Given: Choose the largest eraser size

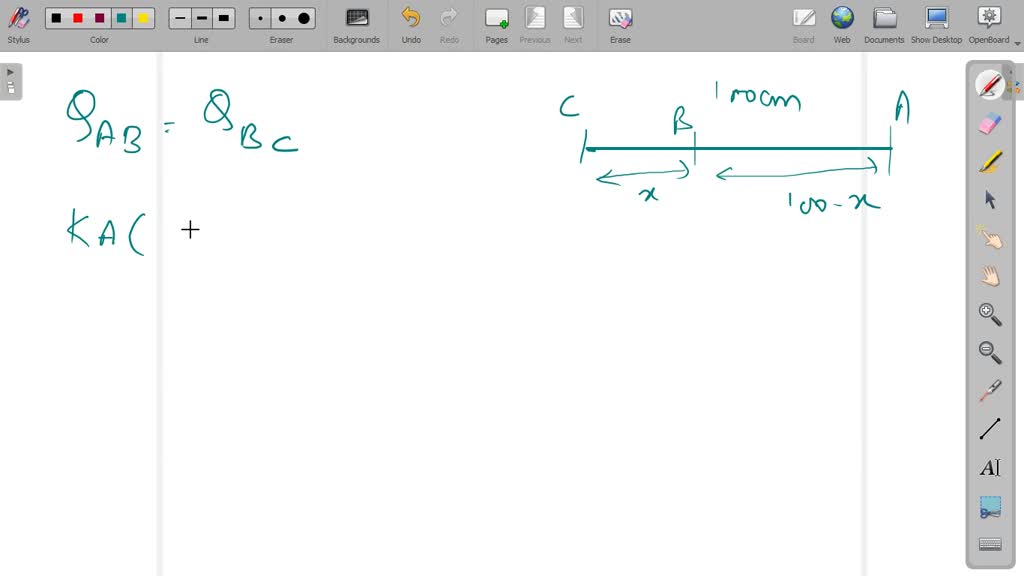Looking at the screenshot, I should (302, 17).
